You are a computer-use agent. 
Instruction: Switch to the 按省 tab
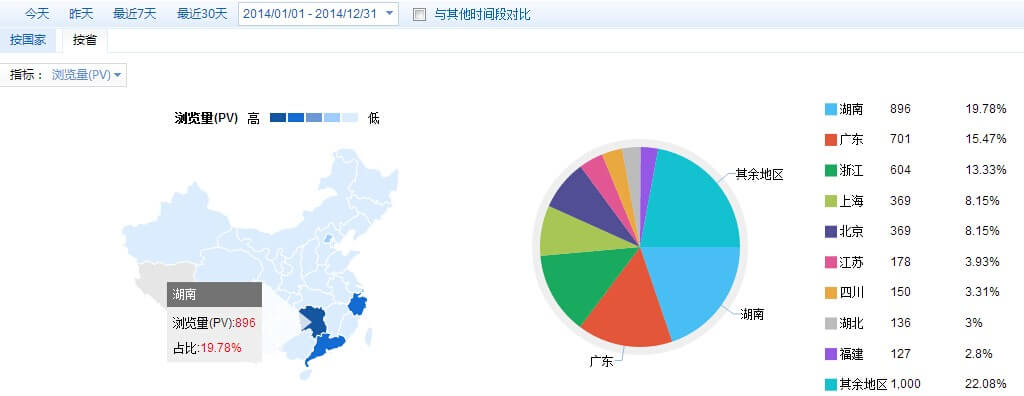pyautogui.click(x=85, y=40)
